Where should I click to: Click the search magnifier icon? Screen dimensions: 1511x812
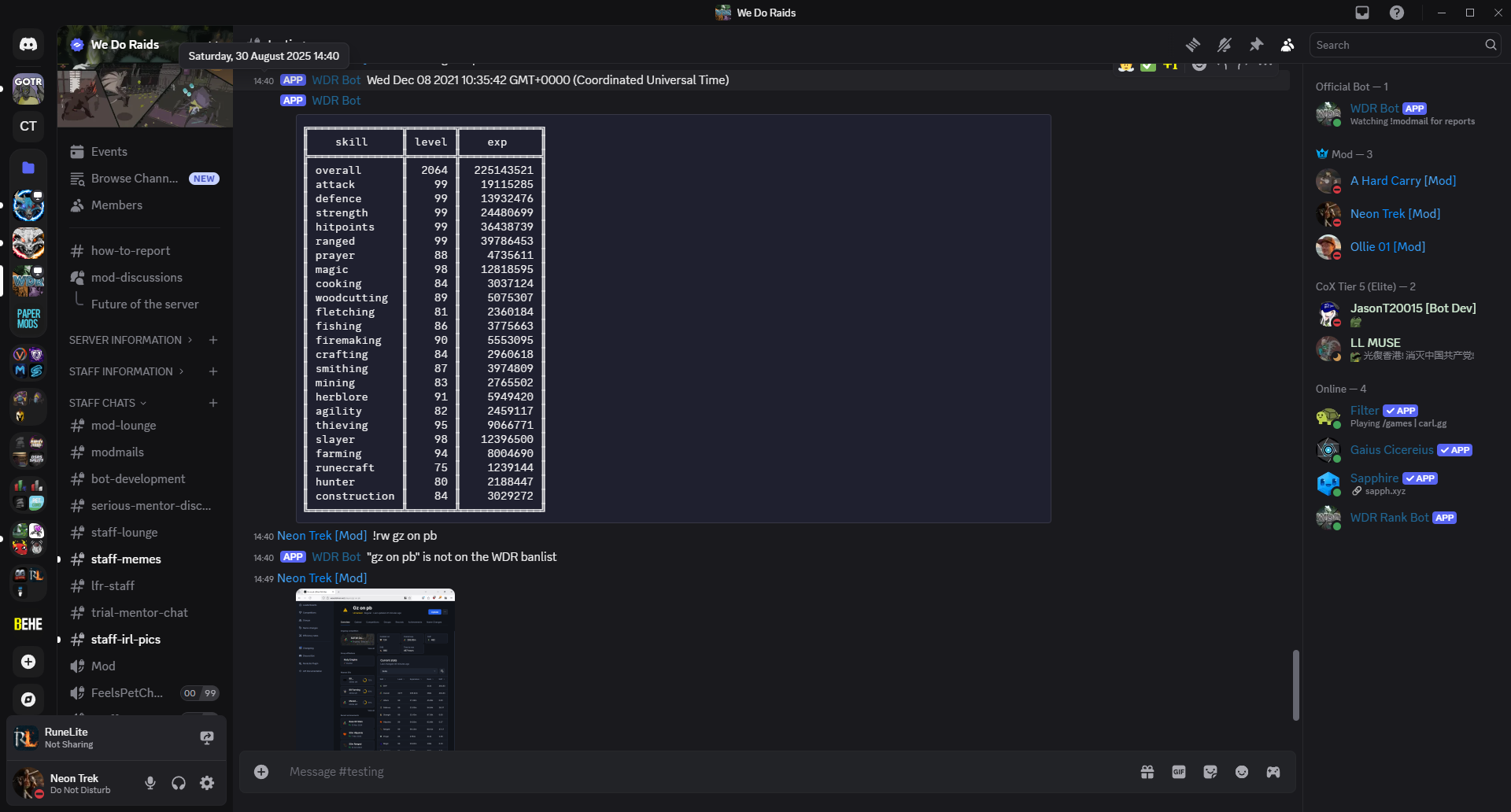pyautogui.click(x=1491, y=45)
